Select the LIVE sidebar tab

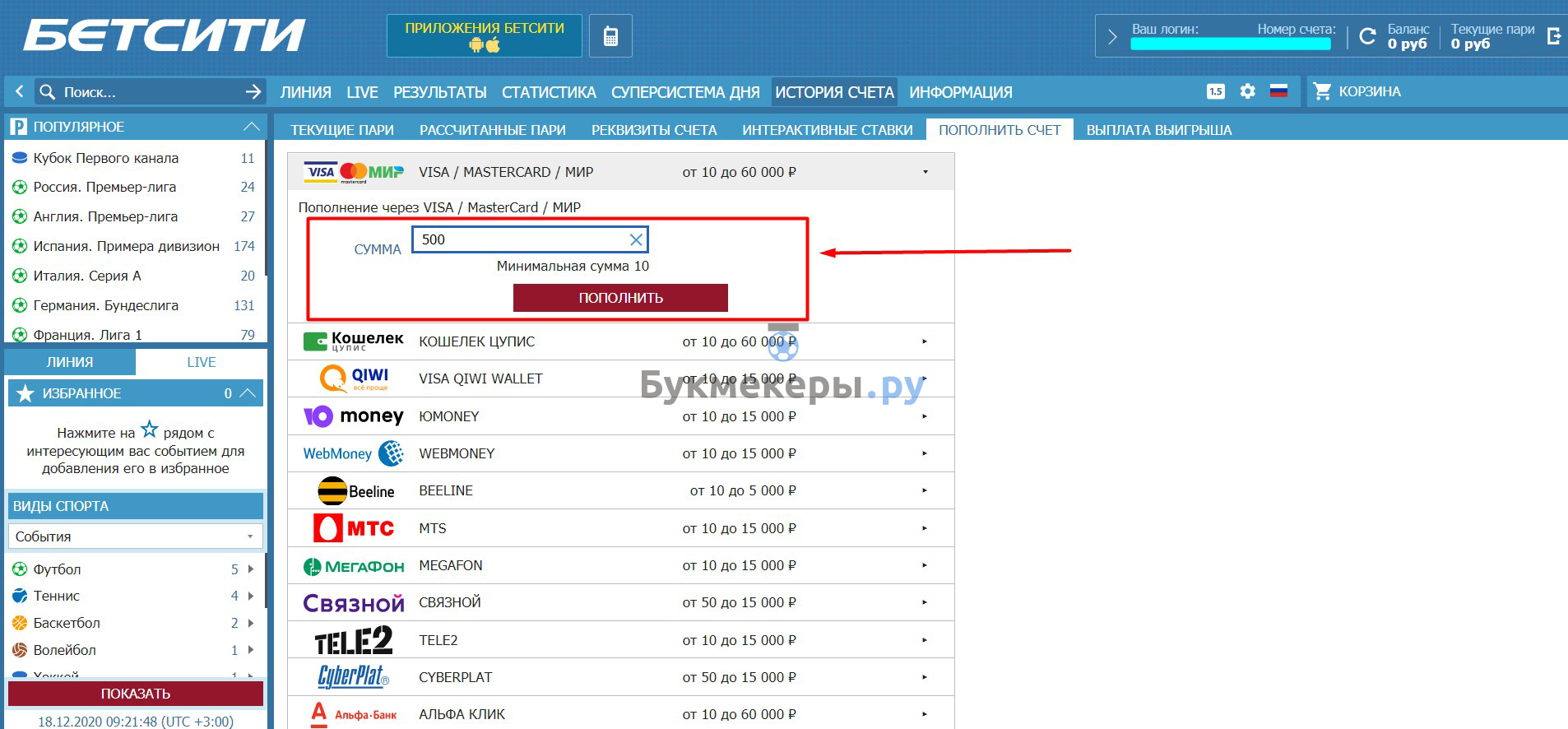click(202, 362)
